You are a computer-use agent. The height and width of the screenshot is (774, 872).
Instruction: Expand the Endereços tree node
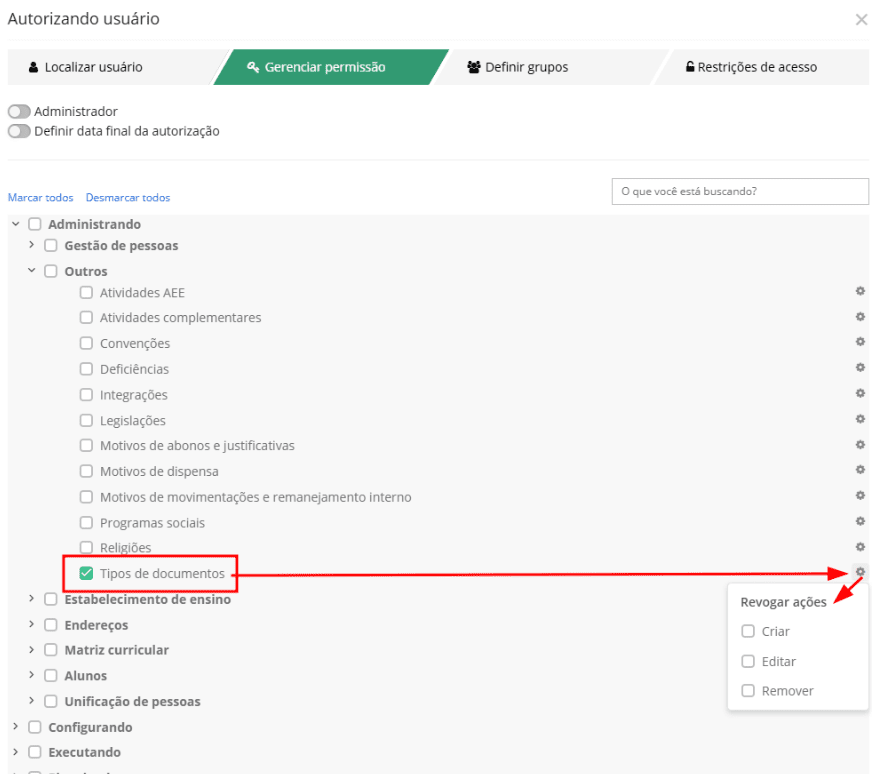point(31,624)
